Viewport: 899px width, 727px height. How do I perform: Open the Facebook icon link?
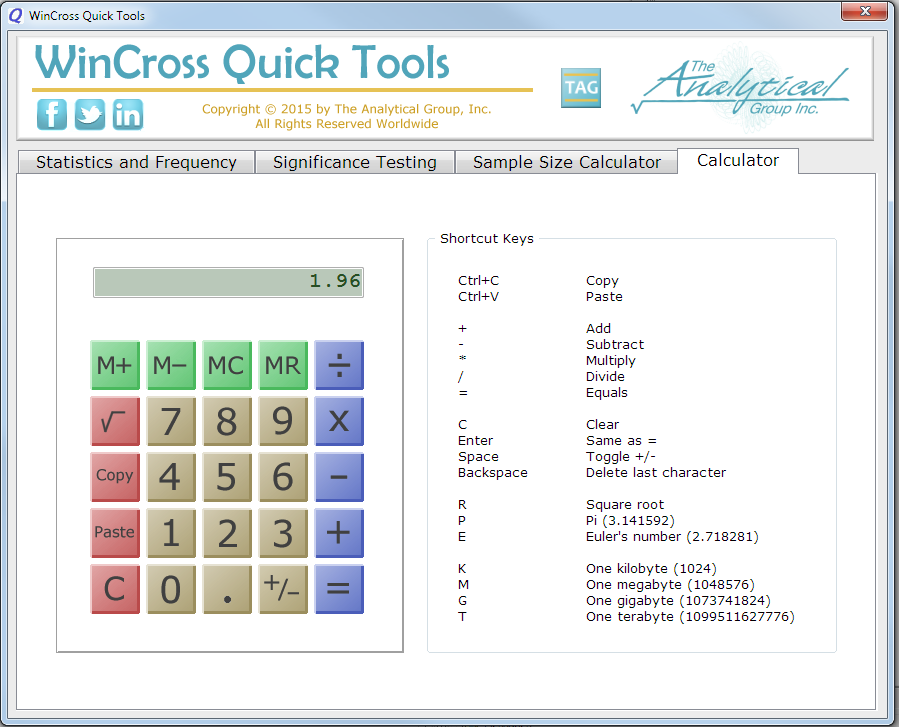click(x=52, y=114)
